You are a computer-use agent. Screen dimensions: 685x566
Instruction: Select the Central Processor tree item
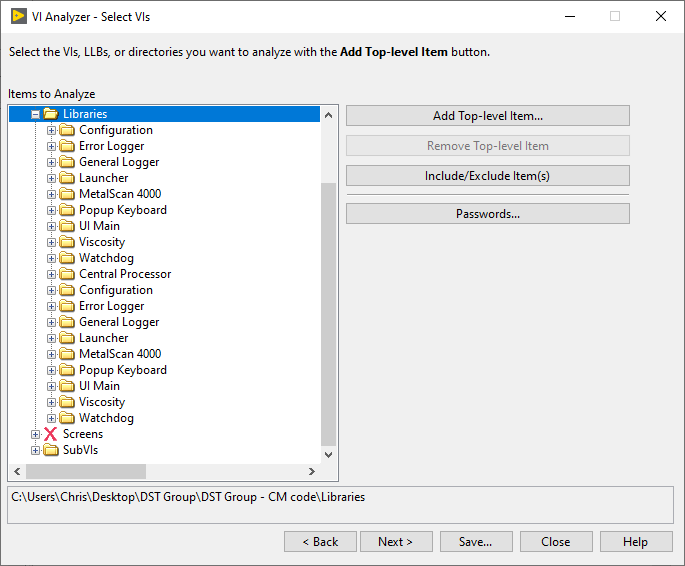[x=125, y=274]
